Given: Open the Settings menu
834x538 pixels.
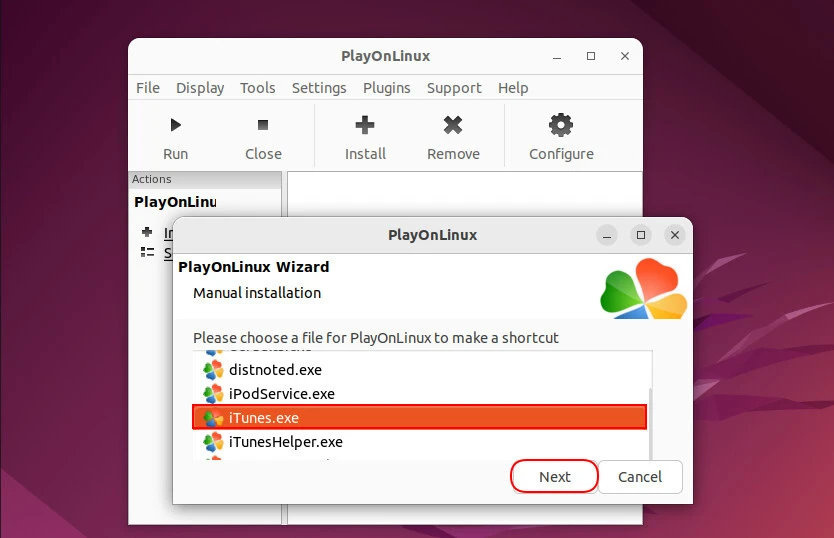Looking at the screenshot, I should pos(319,88).
